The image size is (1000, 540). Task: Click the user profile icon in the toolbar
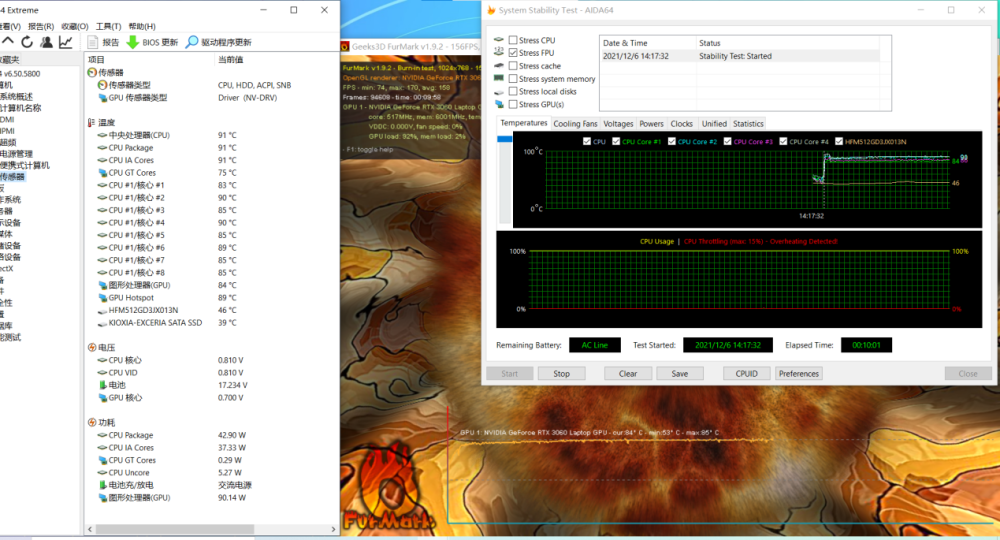[x=46, y=42]
